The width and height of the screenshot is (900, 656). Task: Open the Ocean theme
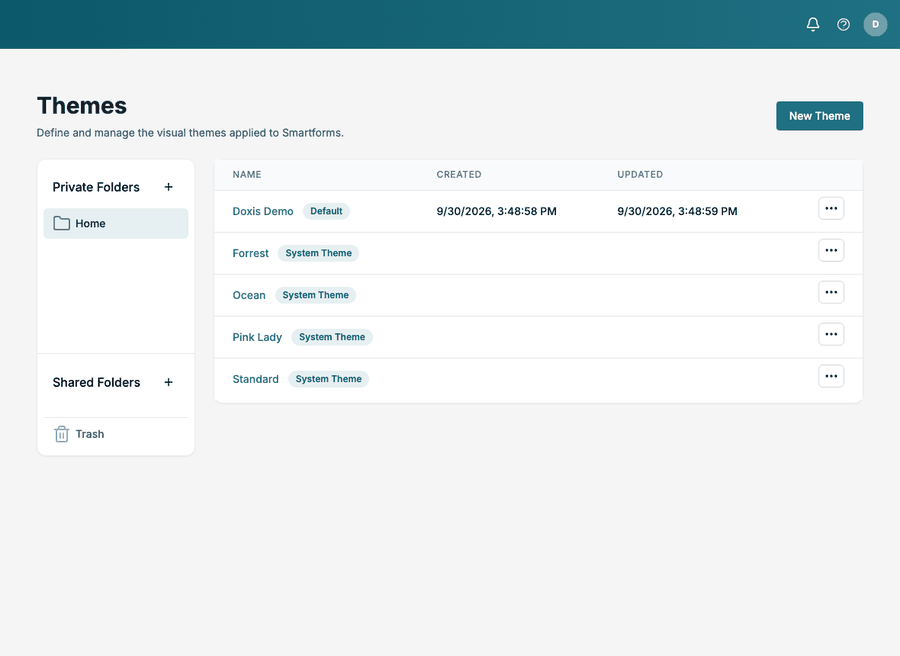click(x=249, y=295)
